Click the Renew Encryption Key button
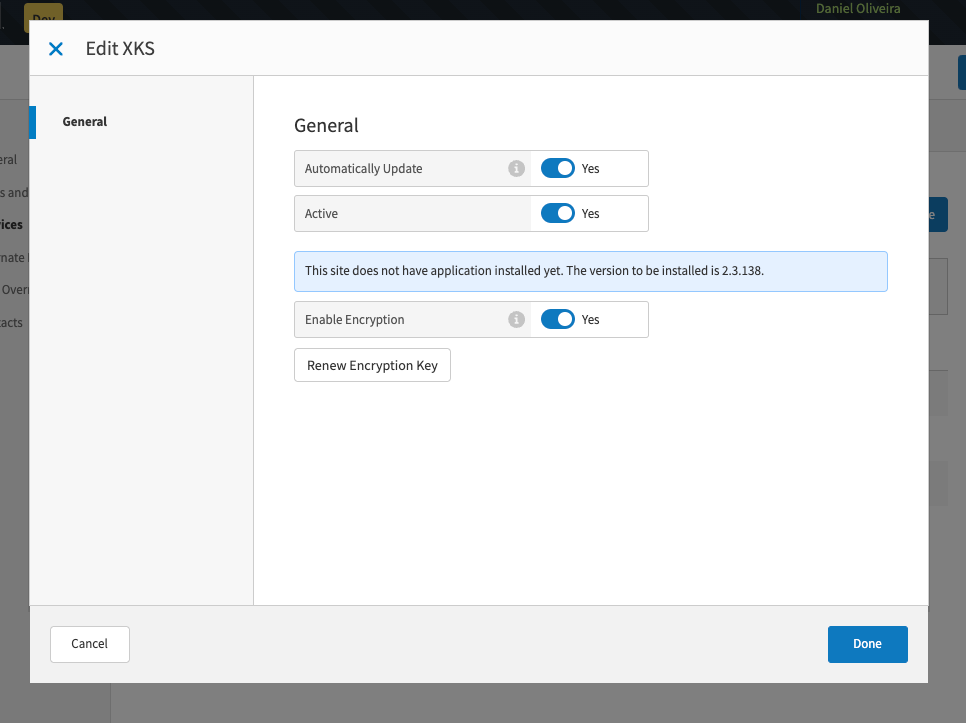Viewport: 966px width, 723px height. (372, 365)
